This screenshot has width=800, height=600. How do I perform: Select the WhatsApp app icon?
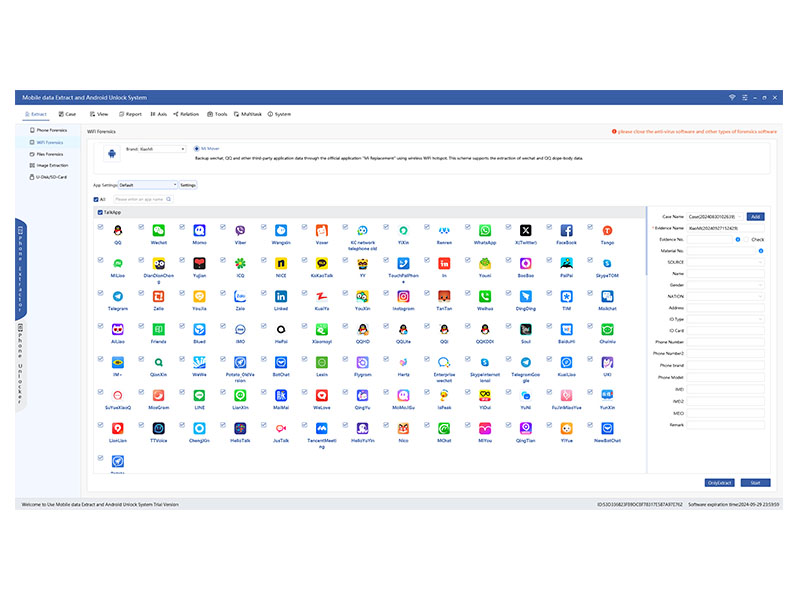485,231
